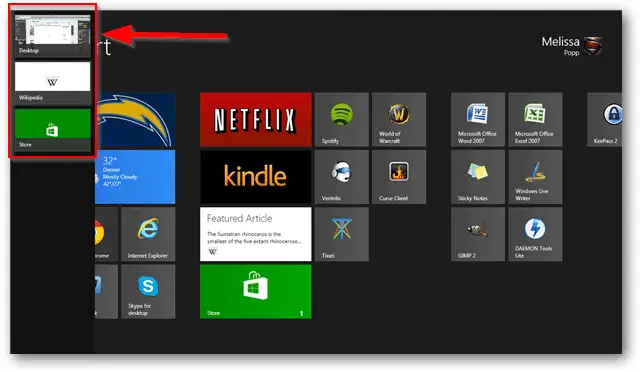The image size is (640, 372).
Task: Launch the Spotify app tile
Action: 342,120
